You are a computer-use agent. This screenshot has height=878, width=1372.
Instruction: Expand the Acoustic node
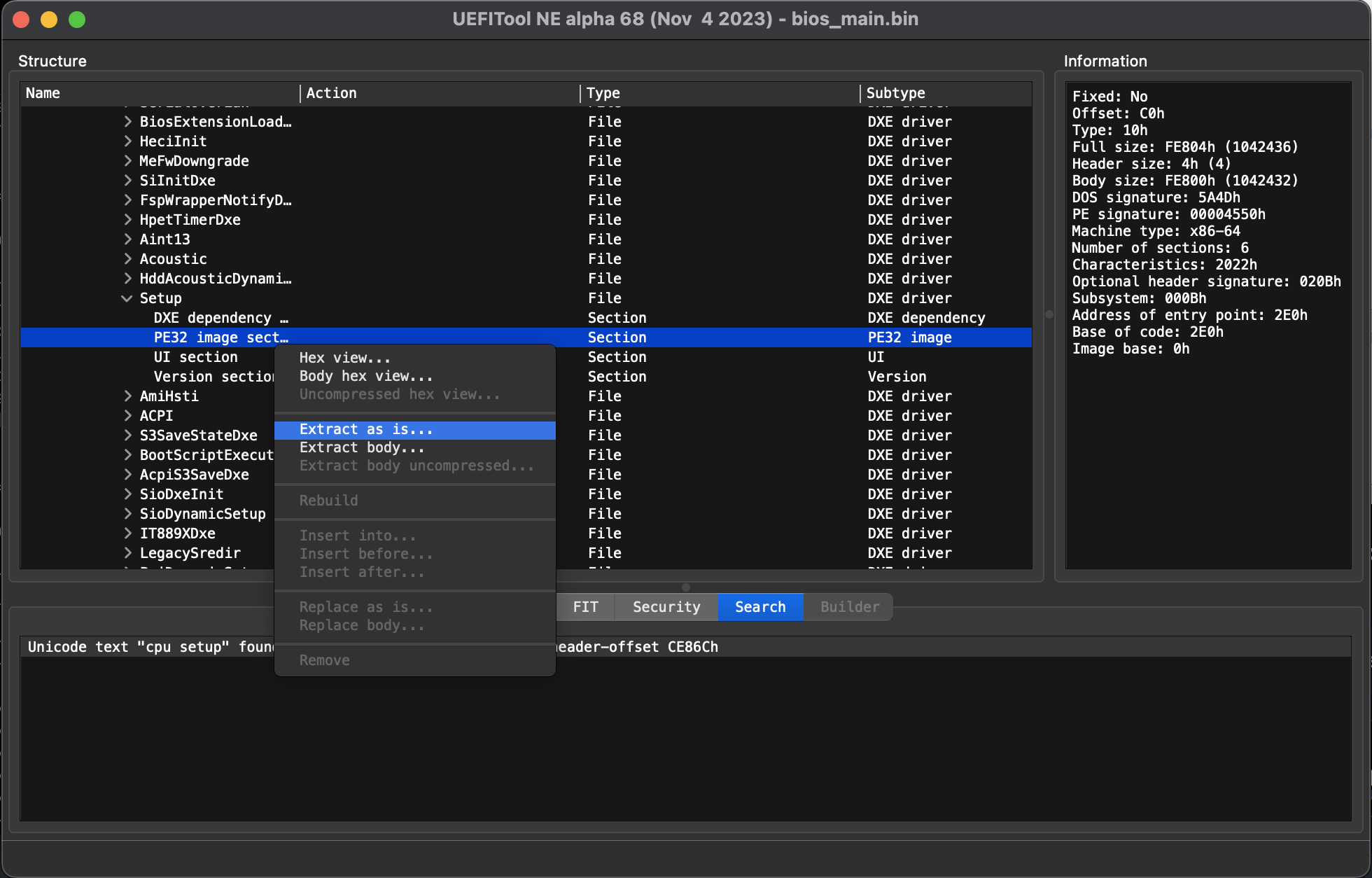coord(127,259)
